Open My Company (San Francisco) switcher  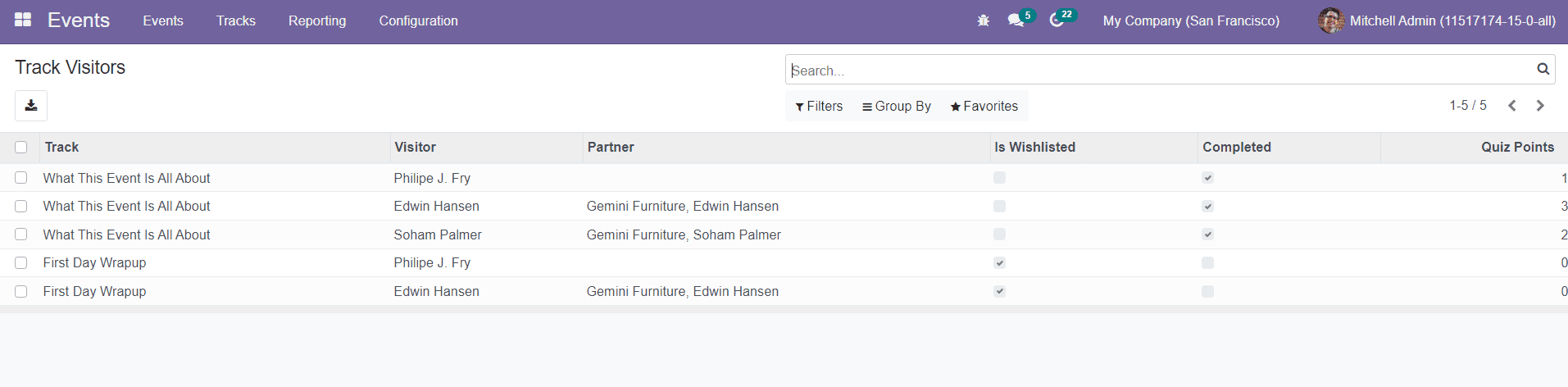click(1191, 20)
